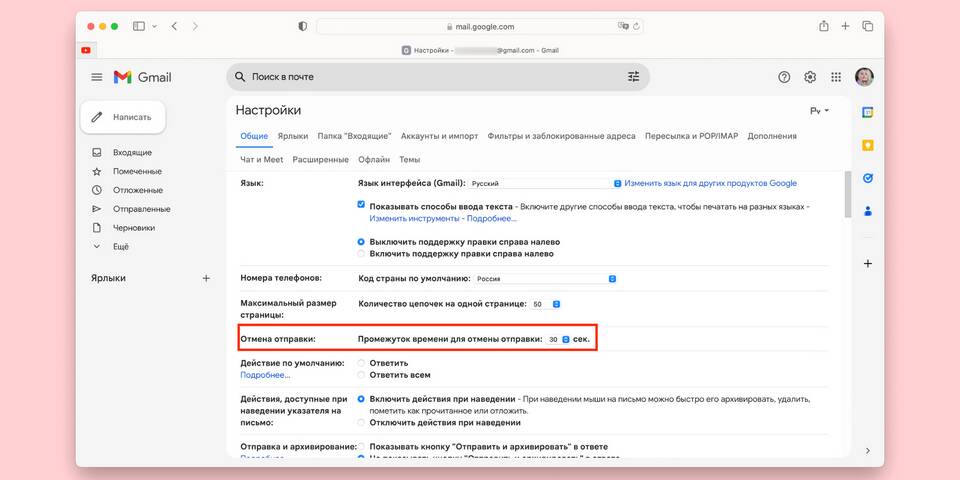
Task: Toggle the Safari sidebar button
Action: 139,26
